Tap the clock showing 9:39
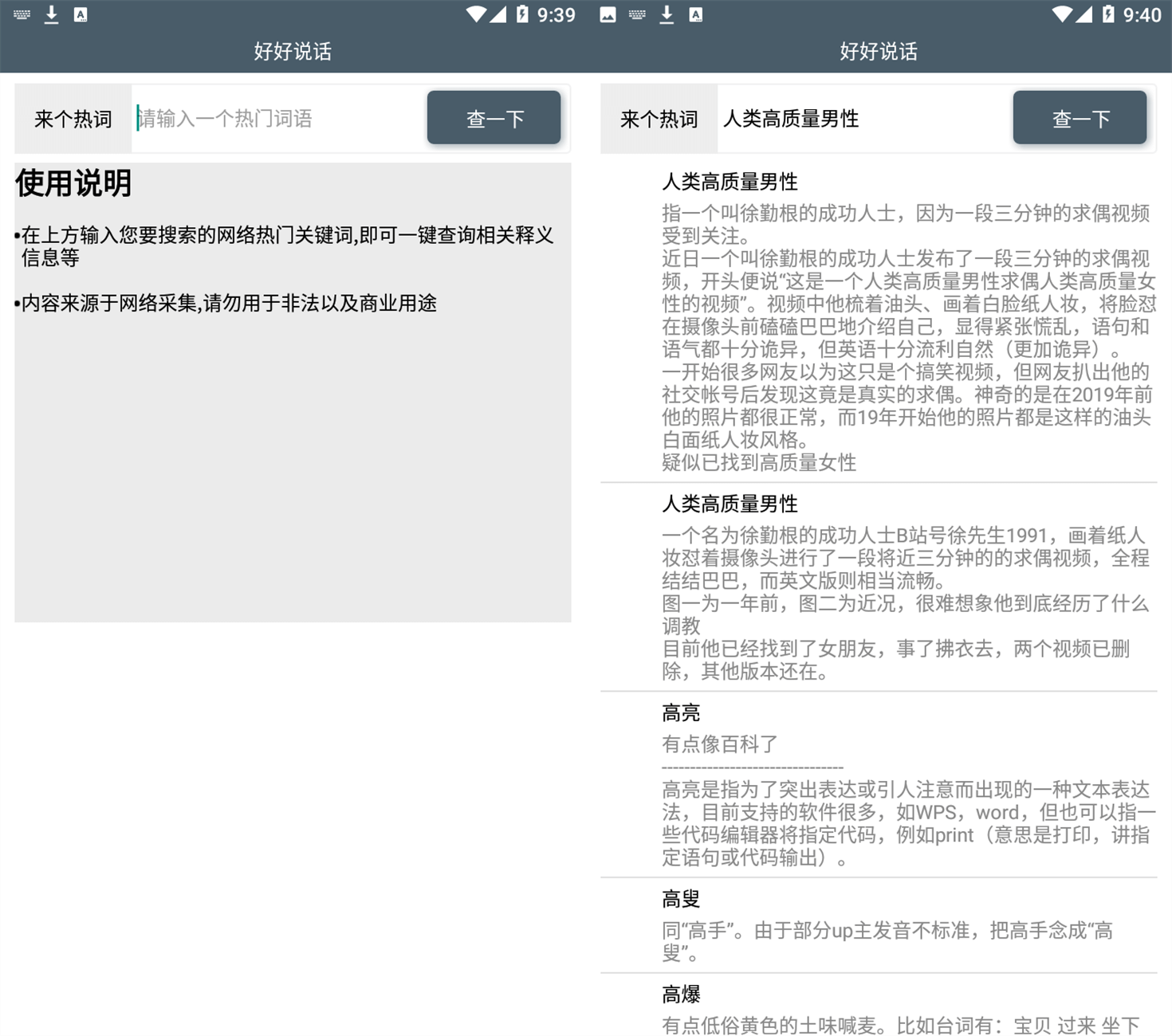This screenshot has width=1172, height=1036. pos(558,14)
